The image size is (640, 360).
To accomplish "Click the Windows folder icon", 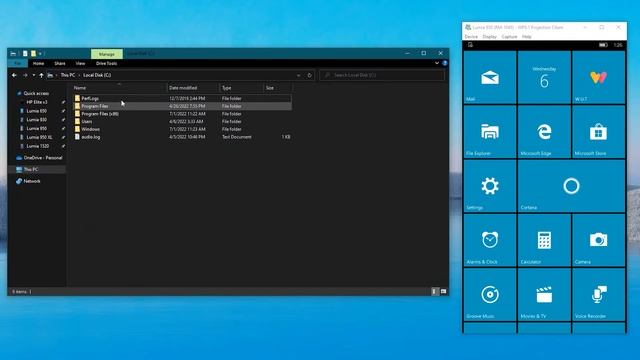I will 77,129.
